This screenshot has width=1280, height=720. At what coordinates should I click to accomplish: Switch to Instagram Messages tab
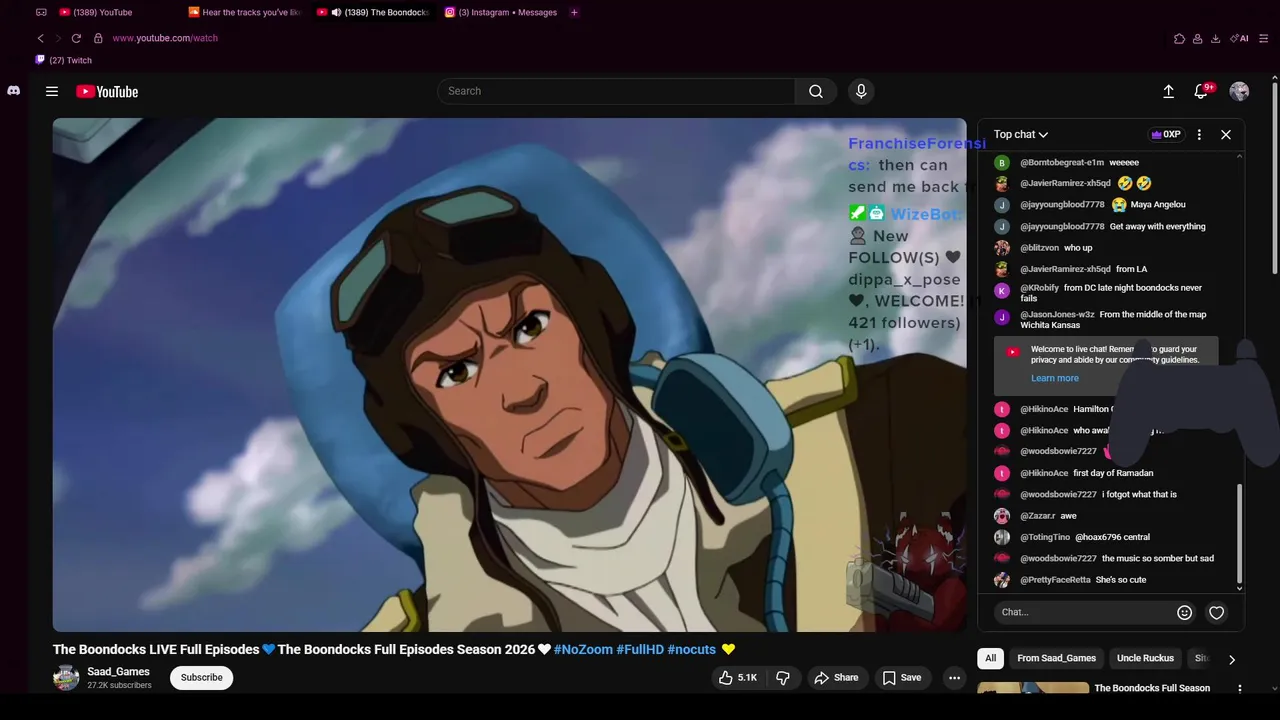500,12
